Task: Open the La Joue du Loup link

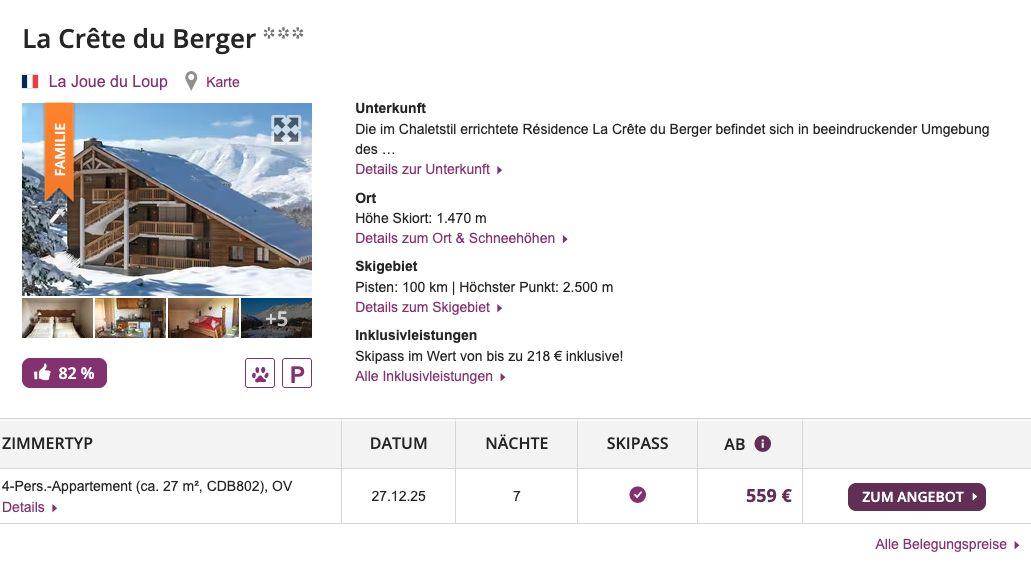Action: [x=108, y=81]
